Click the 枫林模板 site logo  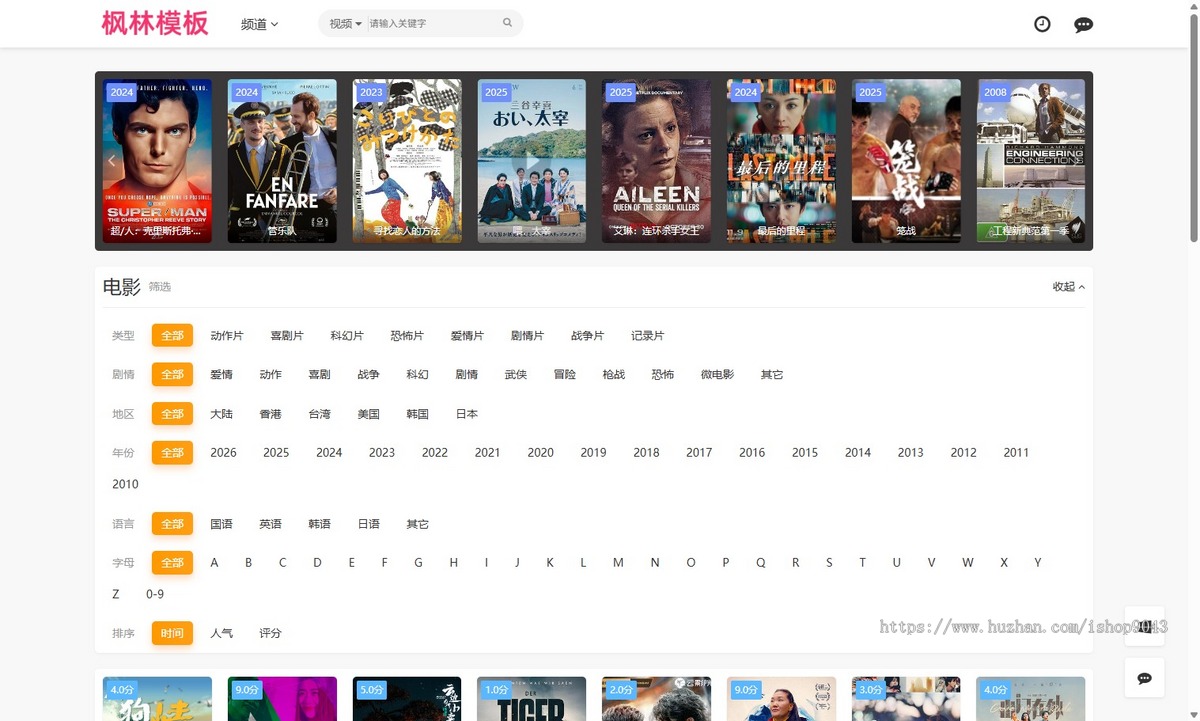pyautogui.click(x=155, y=23)
